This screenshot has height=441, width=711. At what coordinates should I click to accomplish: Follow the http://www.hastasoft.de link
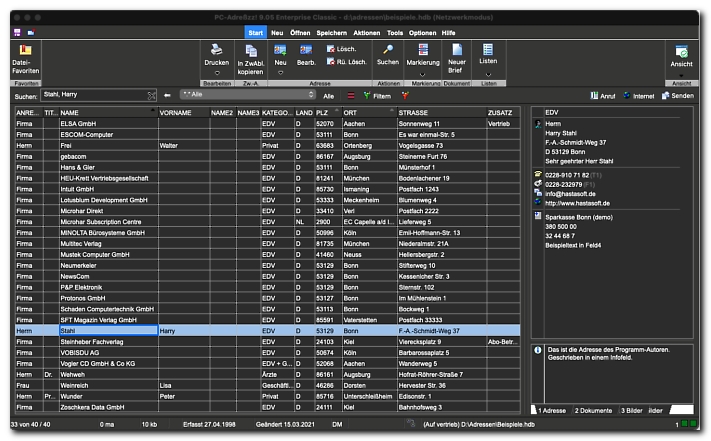pyautogui.click(x=577, y=203)
